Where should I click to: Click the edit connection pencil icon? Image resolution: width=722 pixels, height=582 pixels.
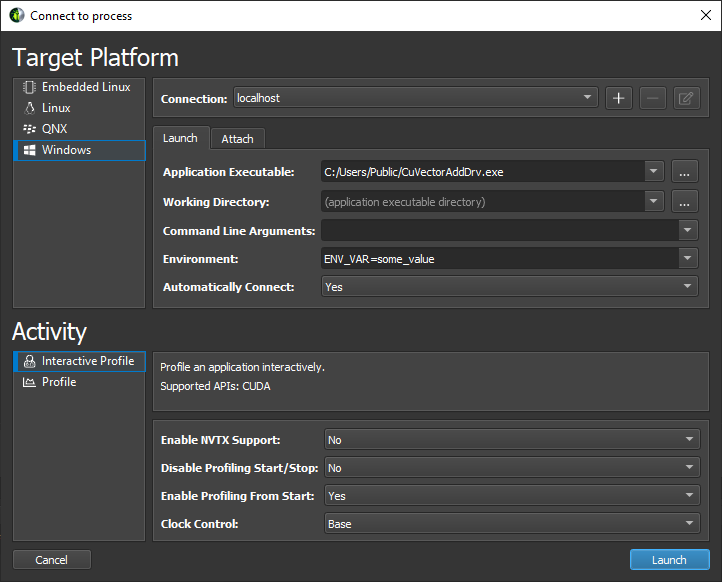click(x=686, y=98)
